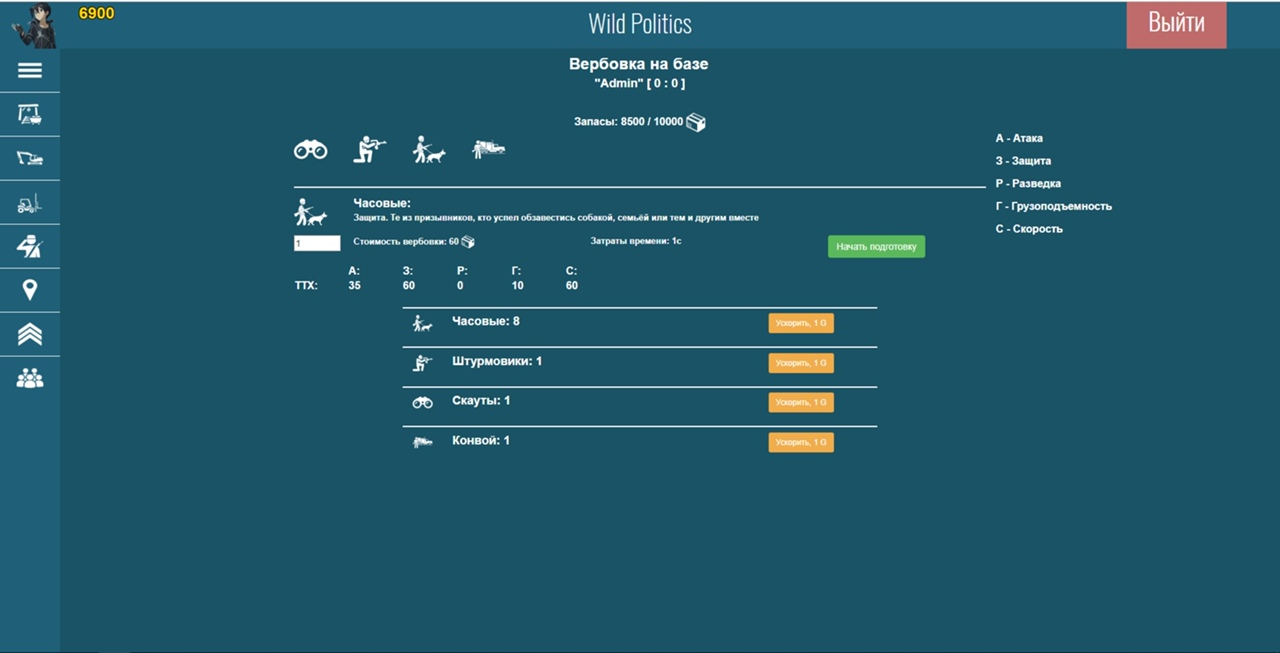Screen dimensions: 1280x653
Task: Click the recruit quantity input field
Action: coord(317,243)
